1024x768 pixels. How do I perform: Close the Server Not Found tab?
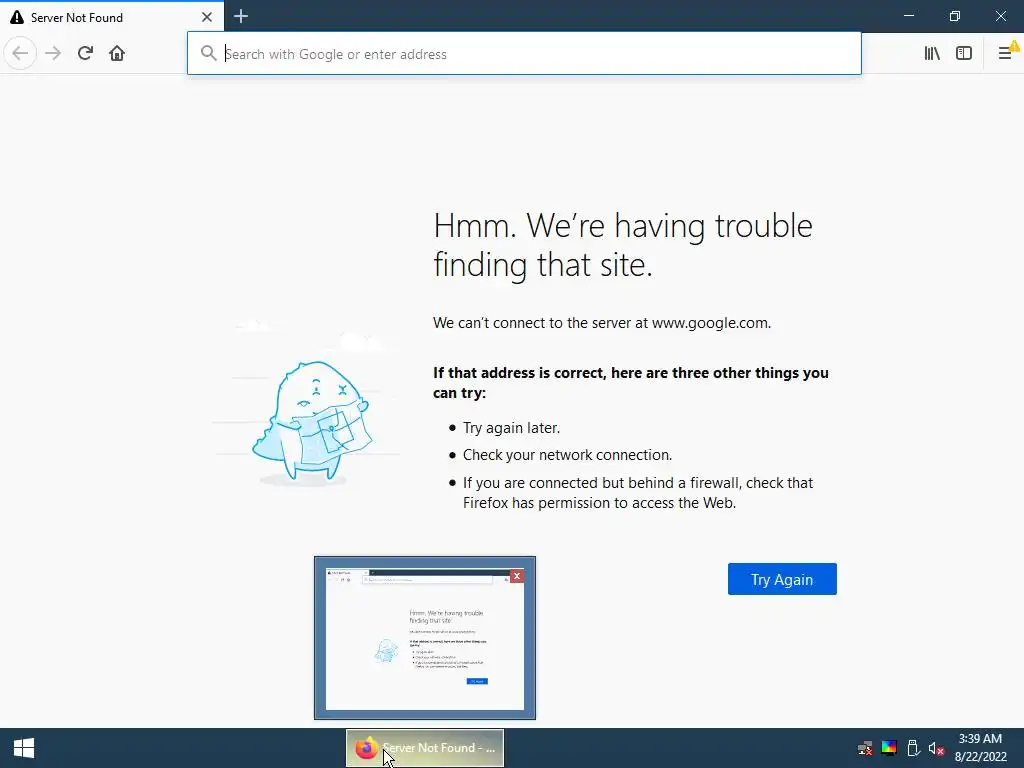click(207, 17)
